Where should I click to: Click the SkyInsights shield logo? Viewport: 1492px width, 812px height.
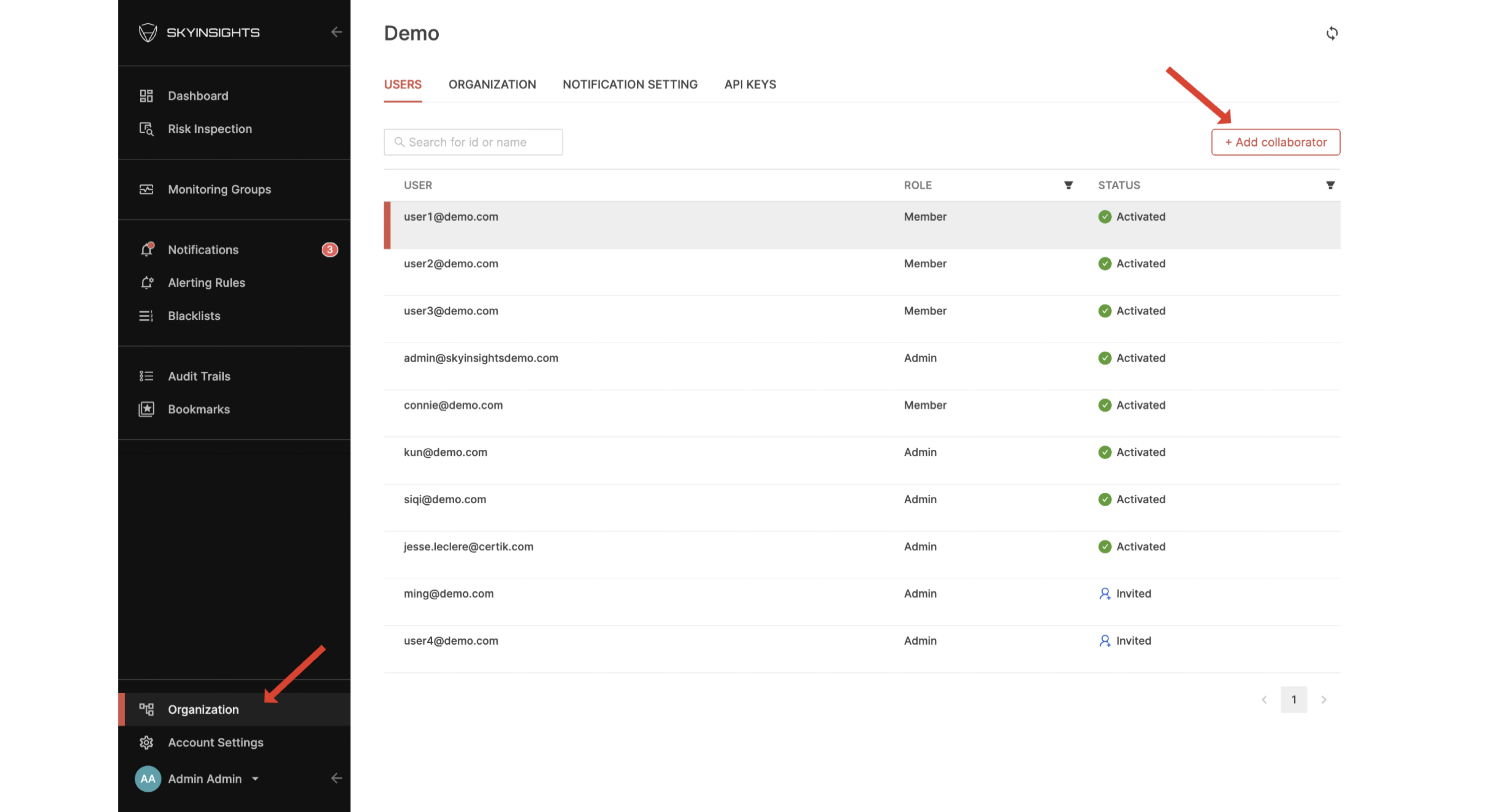point(148,32)
